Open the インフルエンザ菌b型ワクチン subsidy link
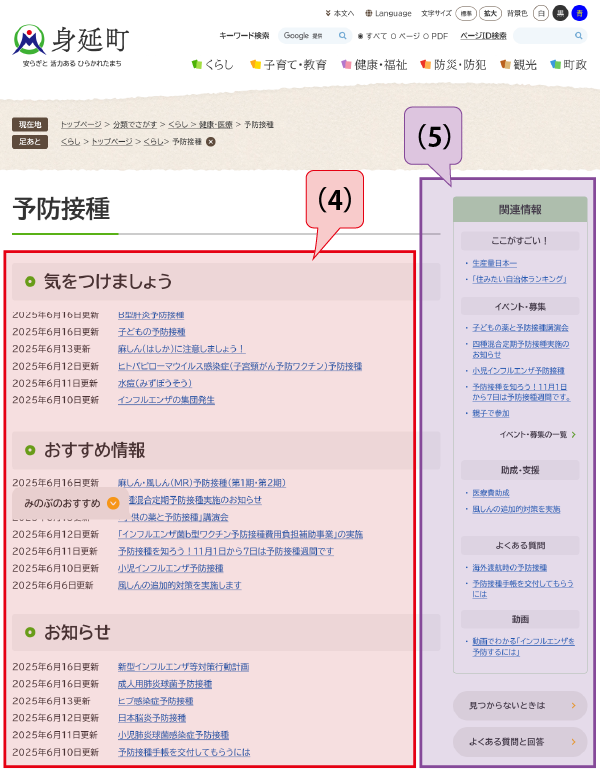The image size is (600, 784). point(240,534)
